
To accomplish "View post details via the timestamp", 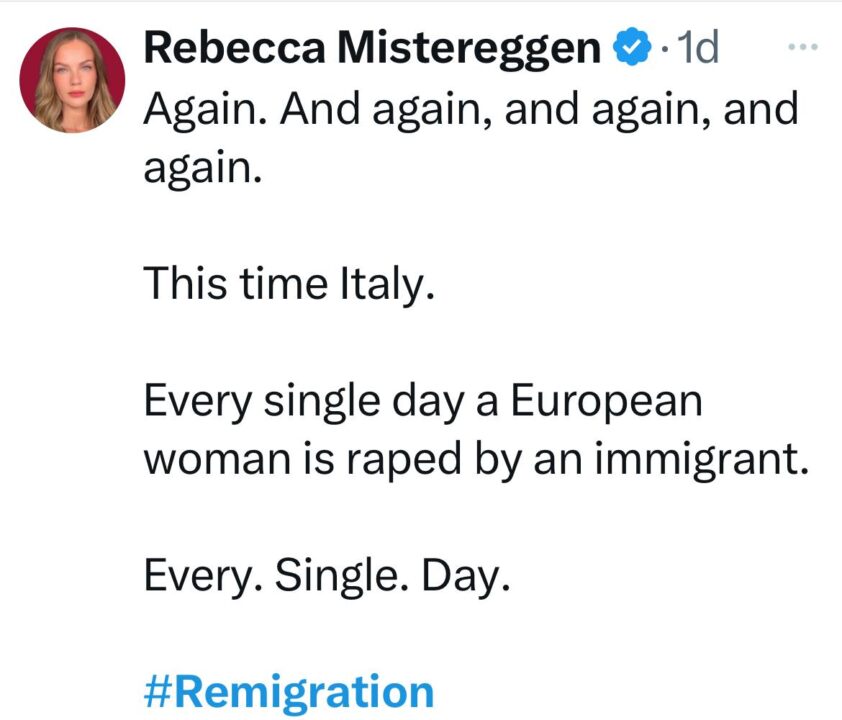I will coord(696,48).
